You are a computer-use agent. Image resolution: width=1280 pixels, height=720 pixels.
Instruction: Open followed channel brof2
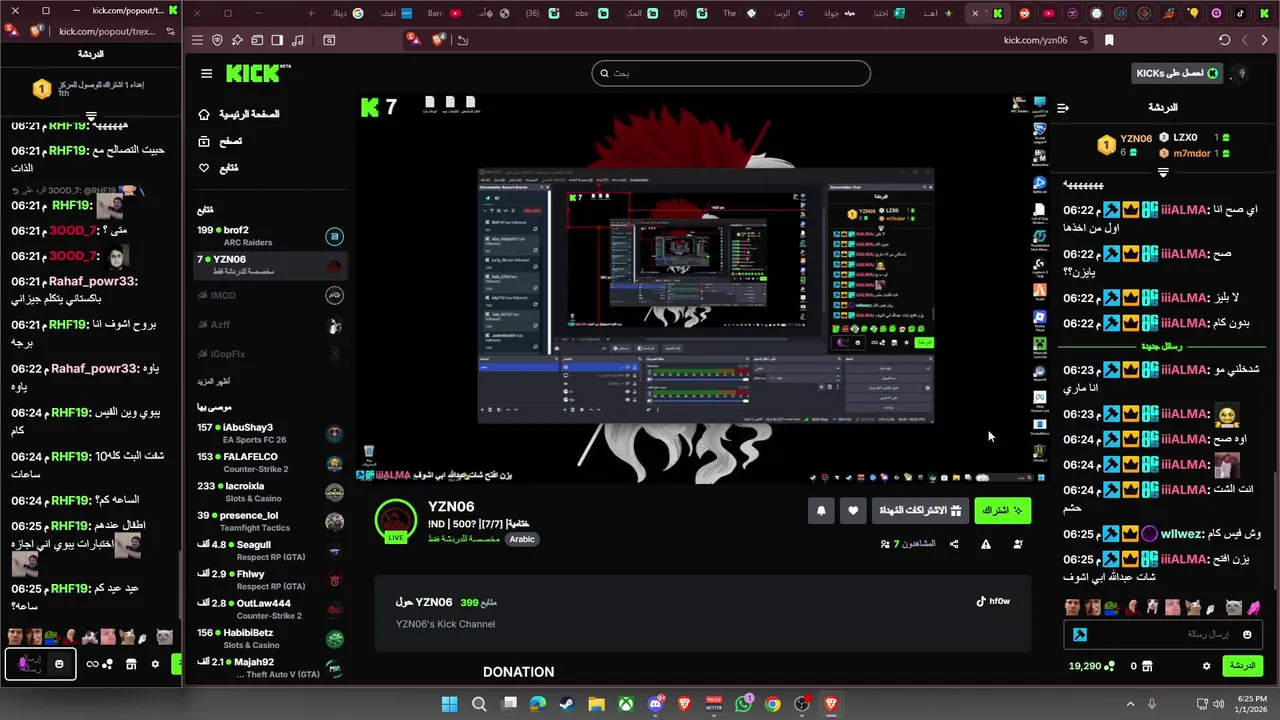click(x=270, y=236)
